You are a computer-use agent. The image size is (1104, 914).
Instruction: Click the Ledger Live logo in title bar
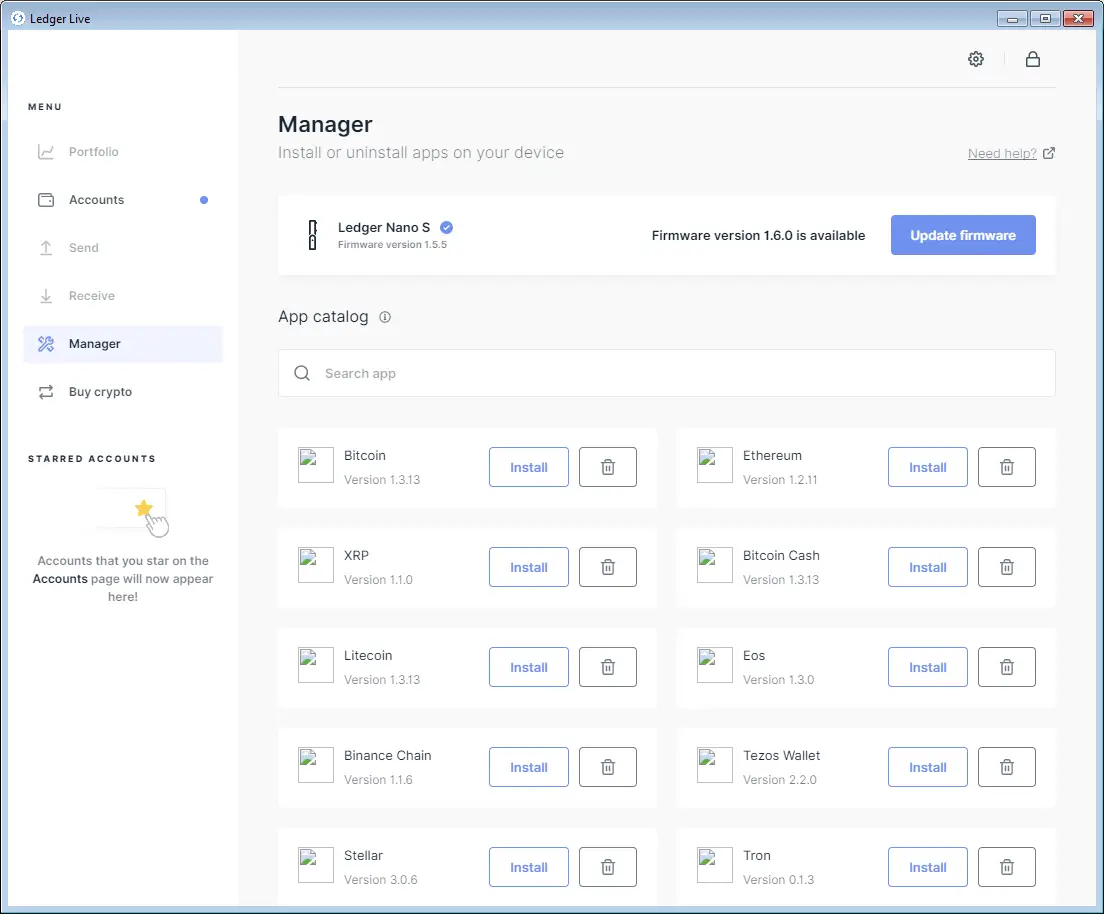[18, 18]
